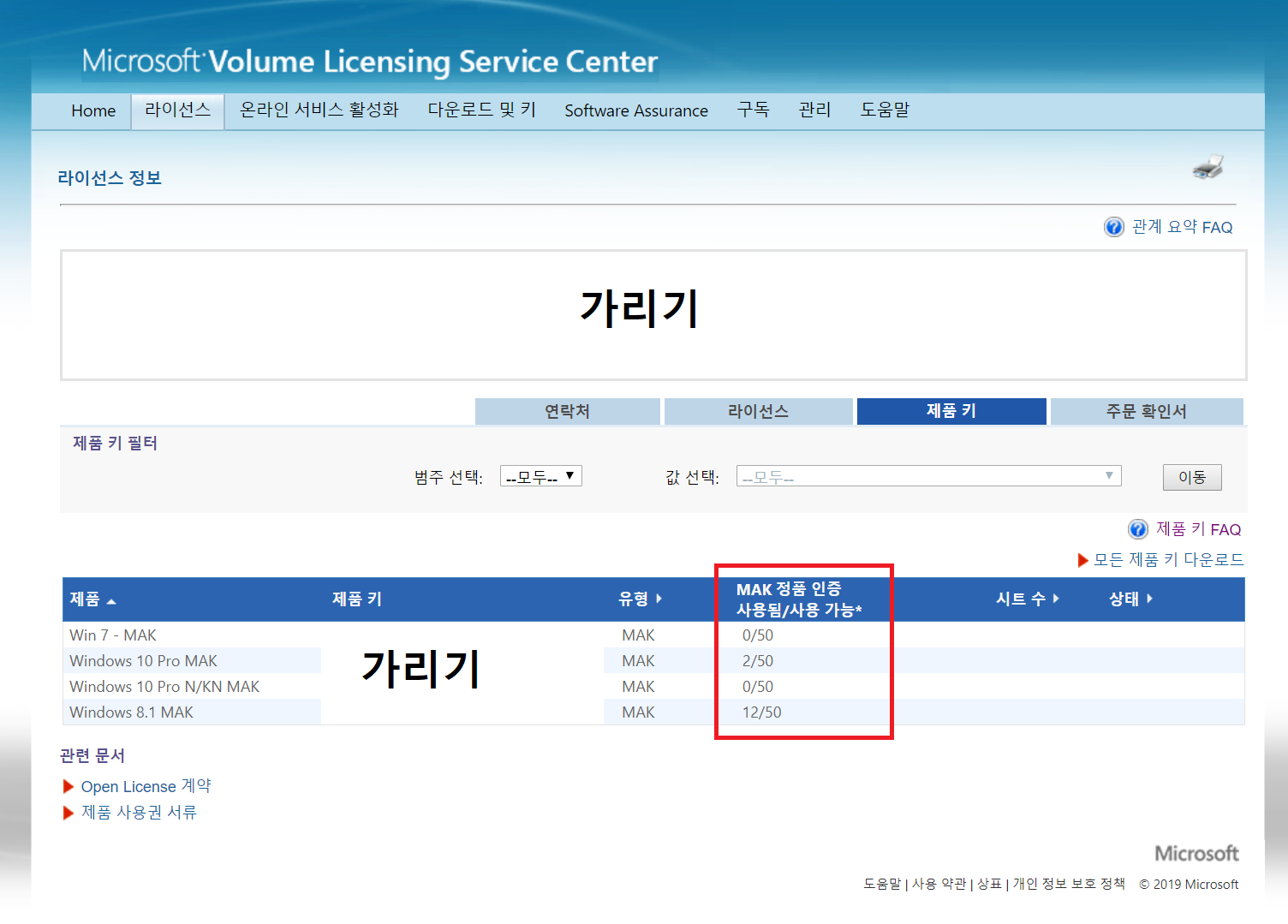Open the 범주 선택 dropdown
This screenshot has width=1288, height=924.
[541, 476]
